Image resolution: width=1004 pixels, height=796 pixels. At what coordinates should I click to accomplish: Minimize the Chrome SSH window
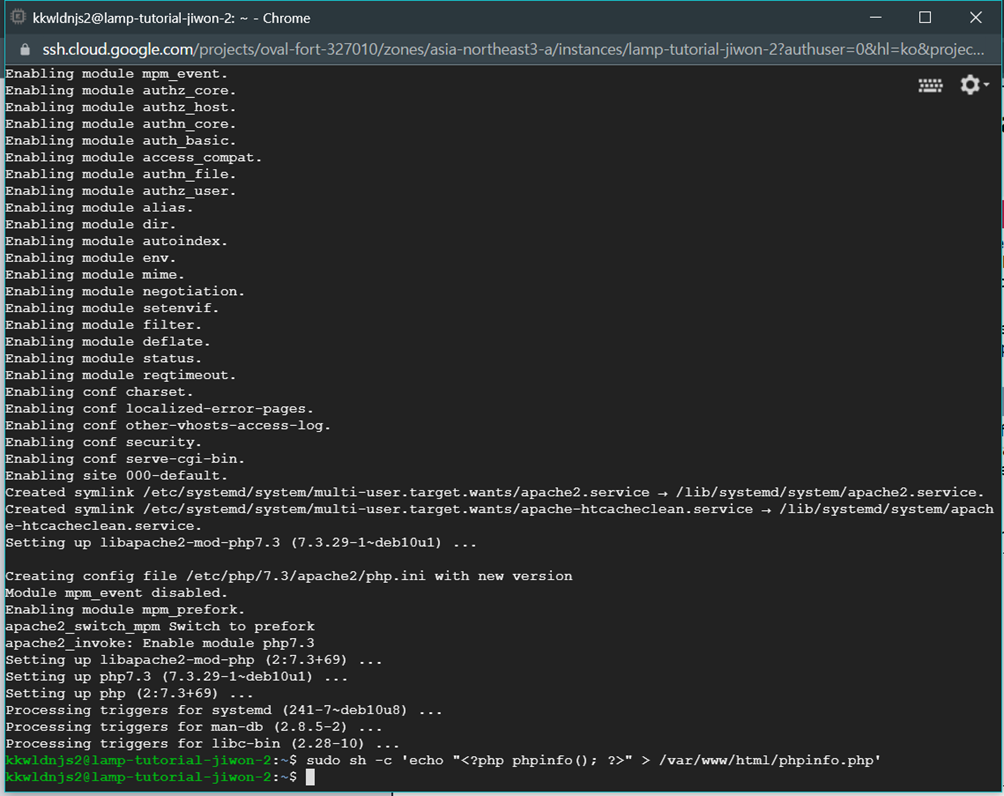click(x=875, y=18)
